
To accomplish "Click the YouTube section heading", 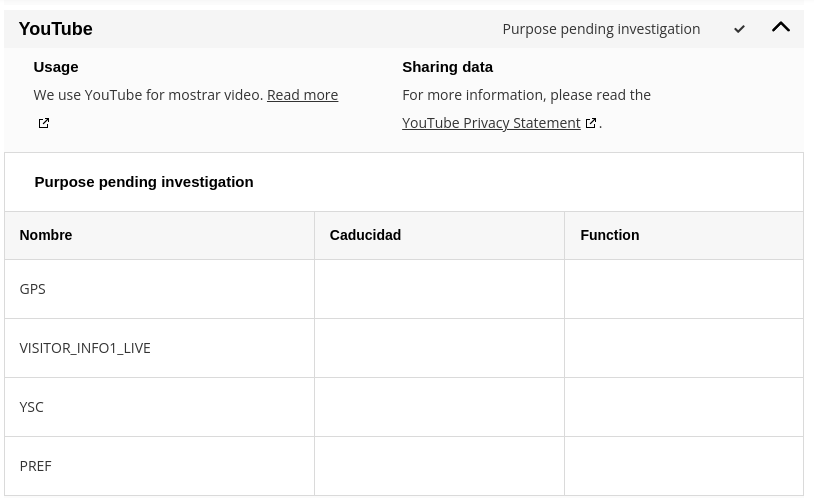I will pyautogui.click(x=56, y=29).
